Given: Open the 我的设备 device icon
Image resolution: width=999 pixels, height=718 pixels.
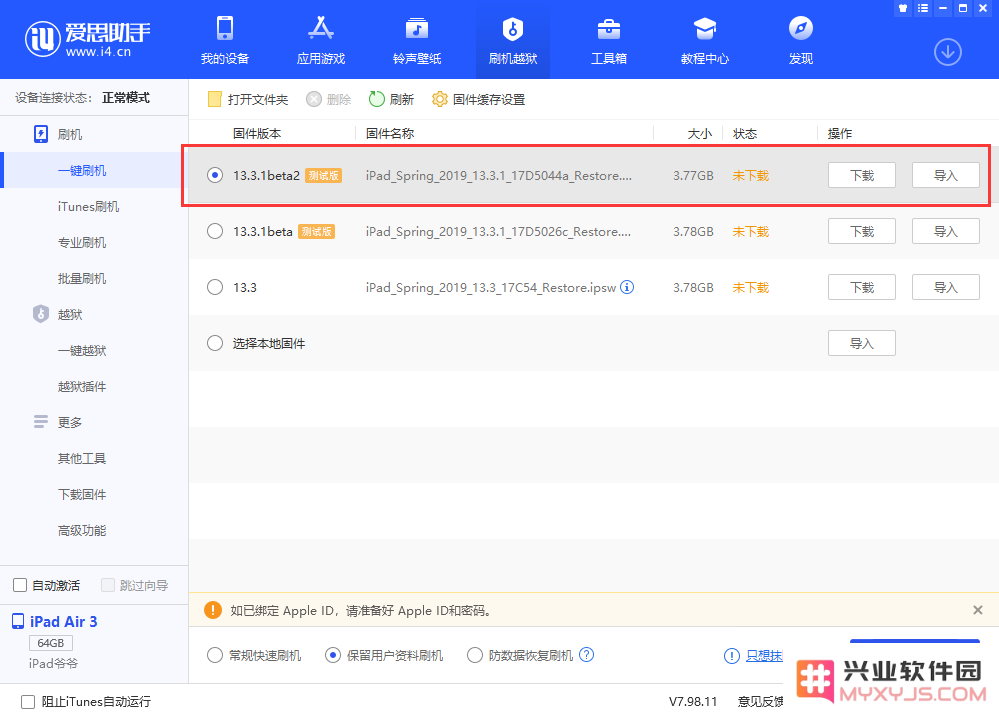Looking at the screenshot, I should click(x=225, y=29).
